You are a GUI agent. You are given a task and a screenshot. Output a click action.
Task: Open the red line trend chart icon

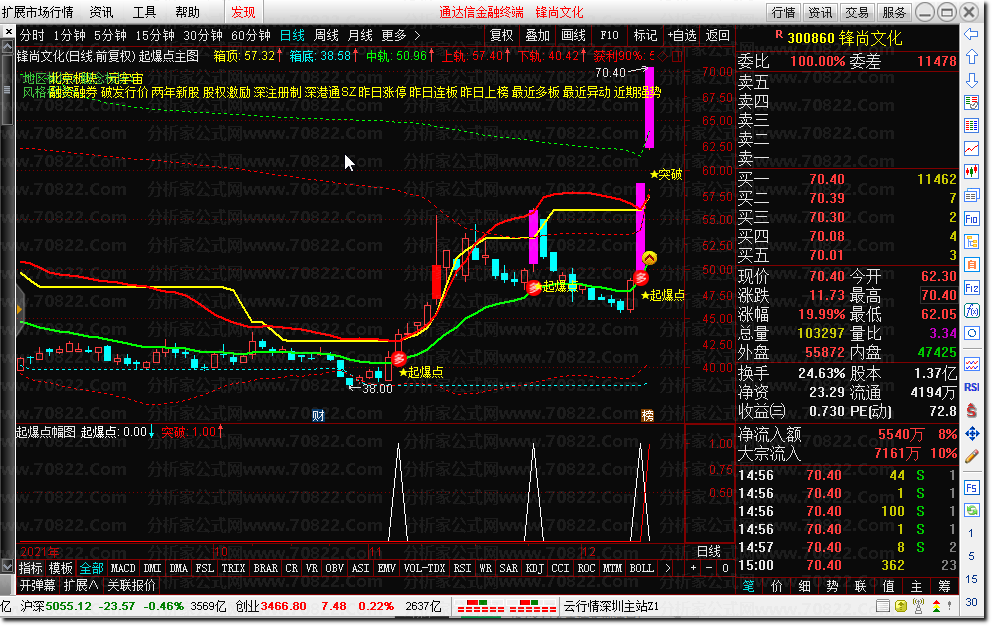[x=971, y=149]
